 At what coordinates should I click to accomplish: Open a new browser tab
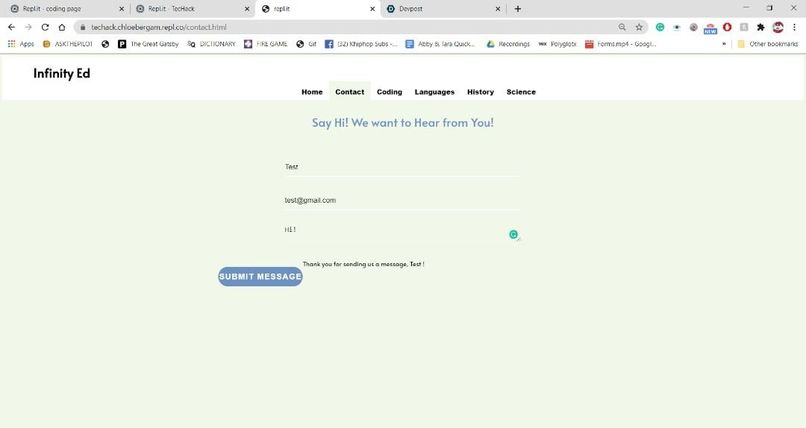click(518, 9)
